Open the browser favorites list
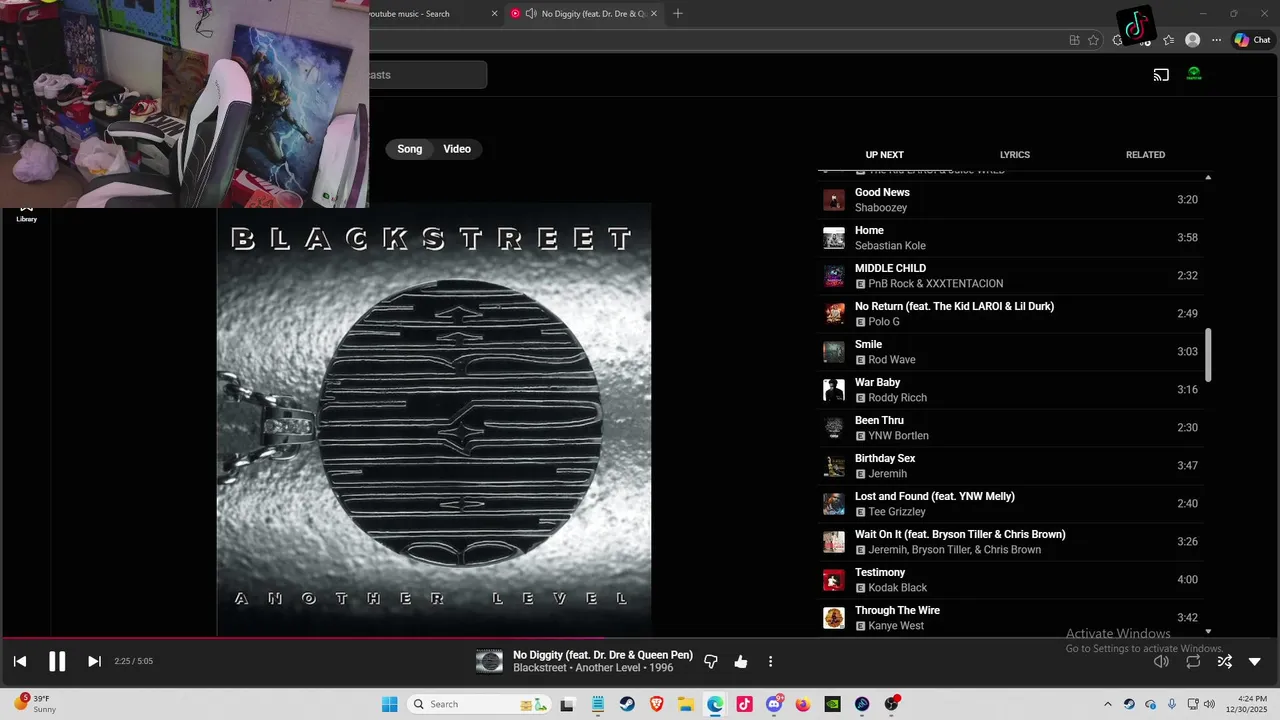Screen dimensions: 1280x720 pyautogui.click(x=1168, y=40)
